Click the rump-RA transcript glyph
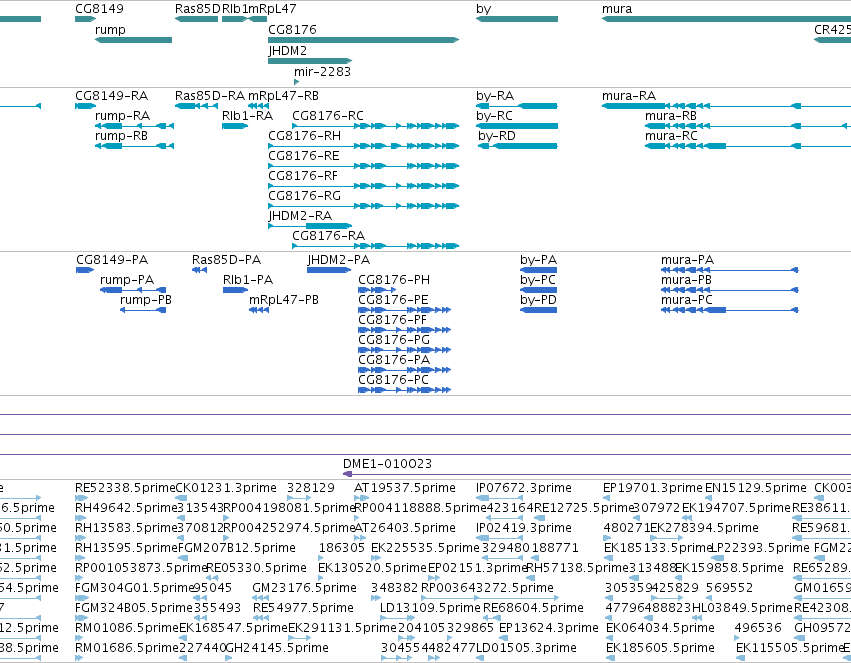 [x=134, y=126]
